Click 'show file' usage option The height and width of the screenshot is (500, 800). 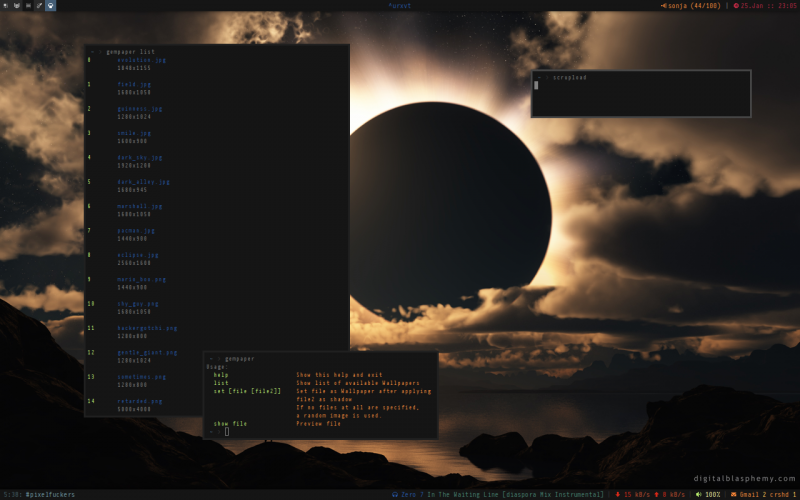coord(230,424)
